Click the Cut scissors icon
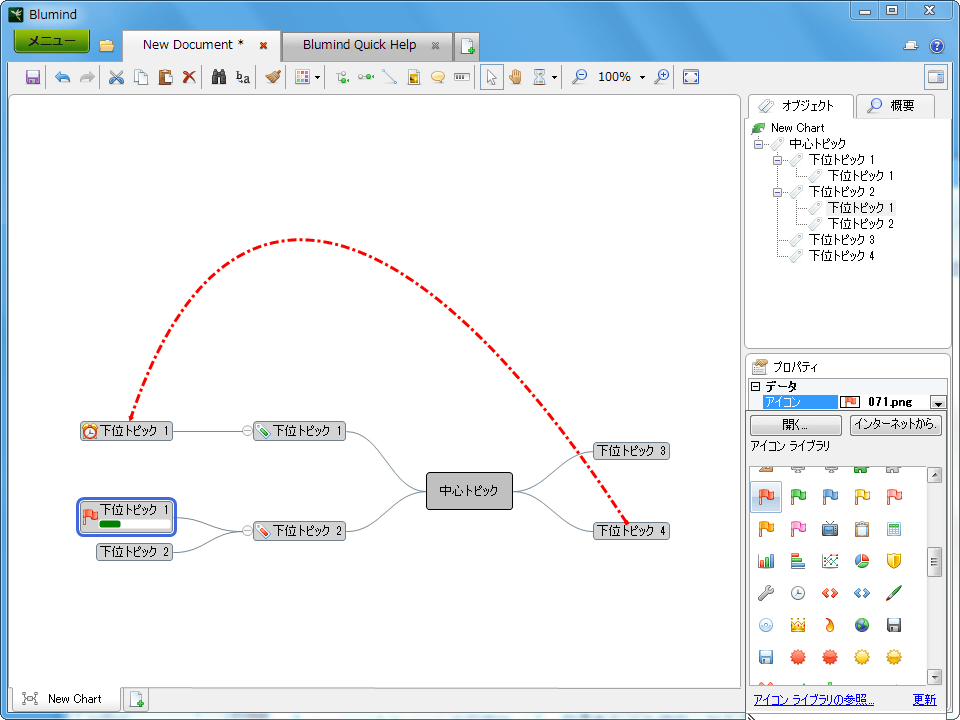Screen dimensions: 960x720 [x=116, y=77]
